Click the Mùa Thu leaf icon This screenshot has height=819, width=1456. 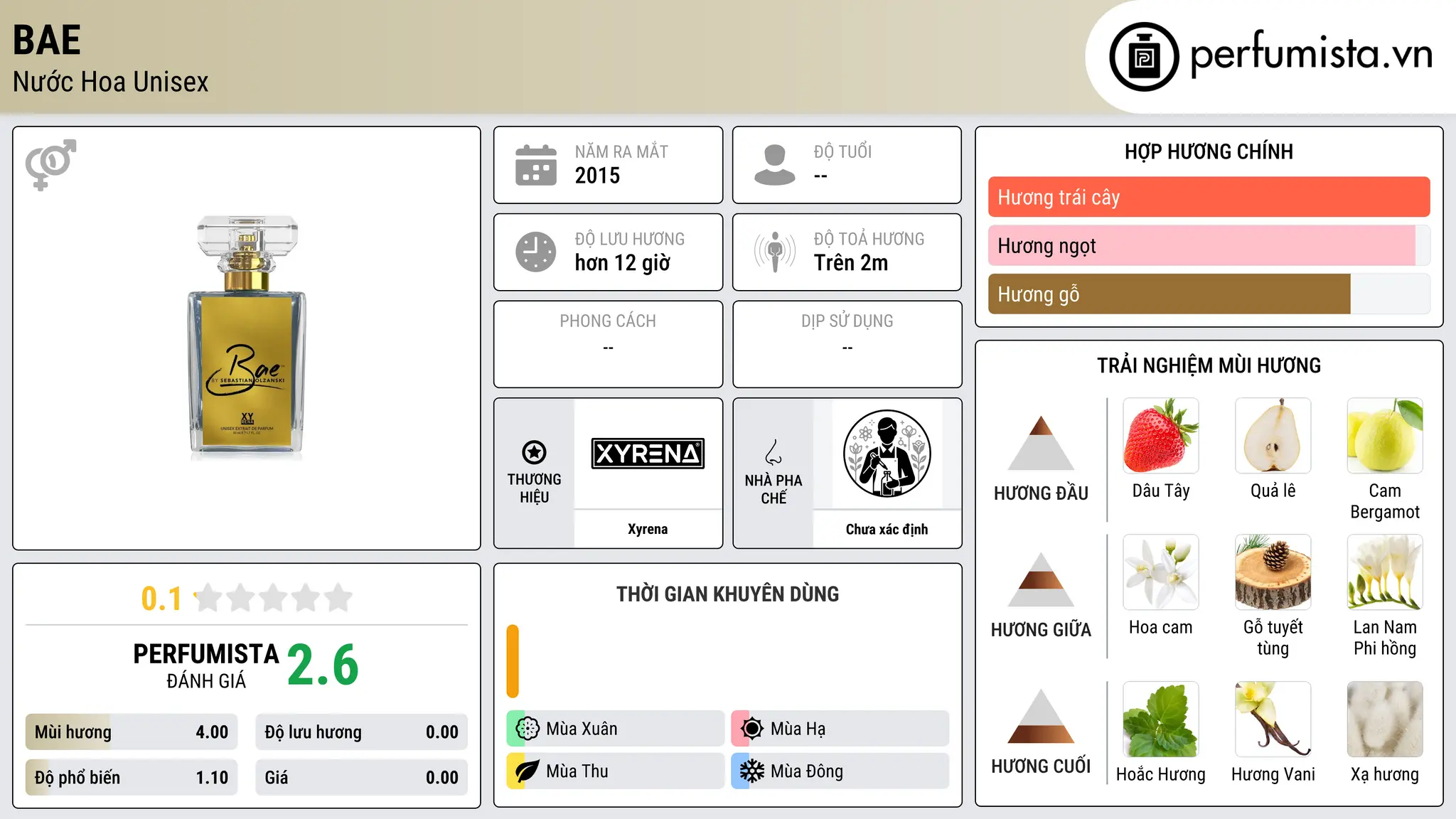[x=528, y=771]
